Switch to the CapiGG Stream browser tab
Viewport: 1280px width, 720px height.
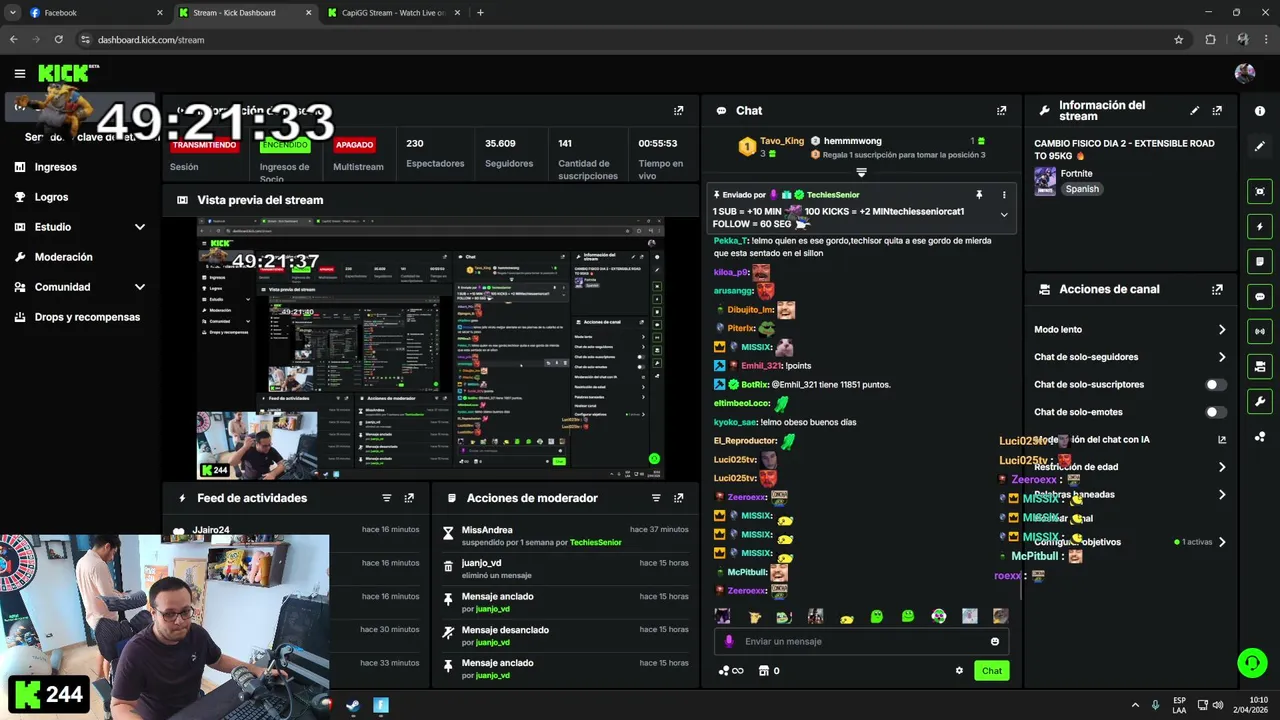(x=393, y=13)
